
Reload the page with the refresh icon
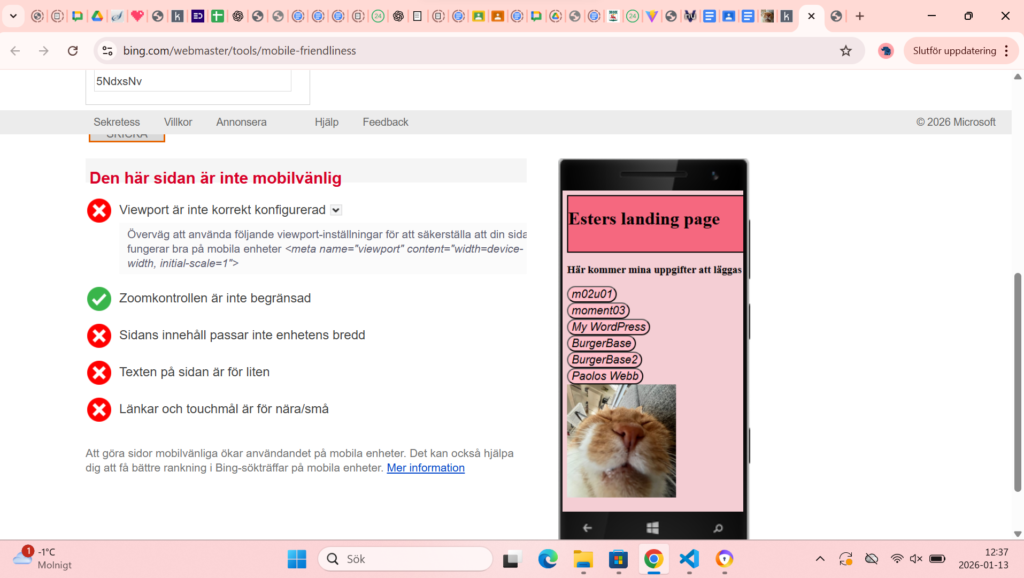coord(73,51)
